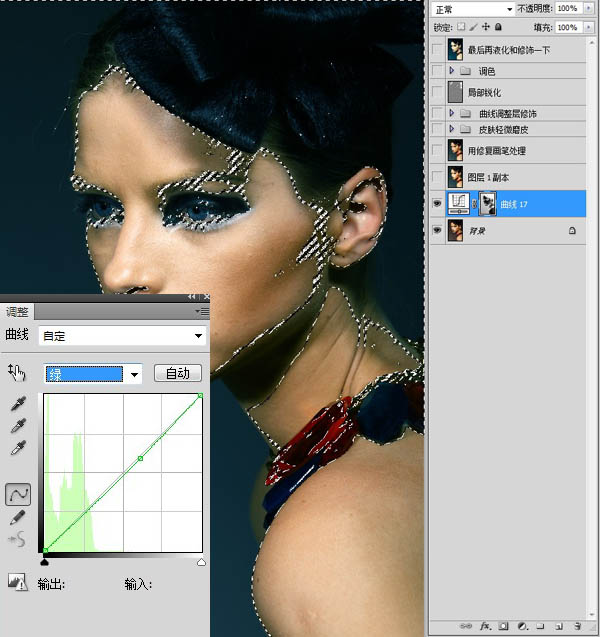Open the channel dropdown showing 绿
The image size is (600, 637).
[93, 374]
